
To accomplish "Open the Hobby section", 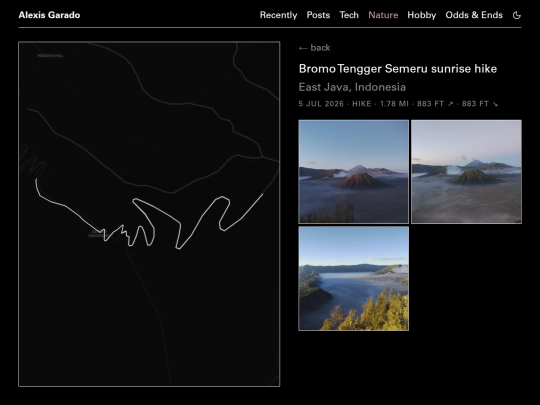I will [422, 15].
